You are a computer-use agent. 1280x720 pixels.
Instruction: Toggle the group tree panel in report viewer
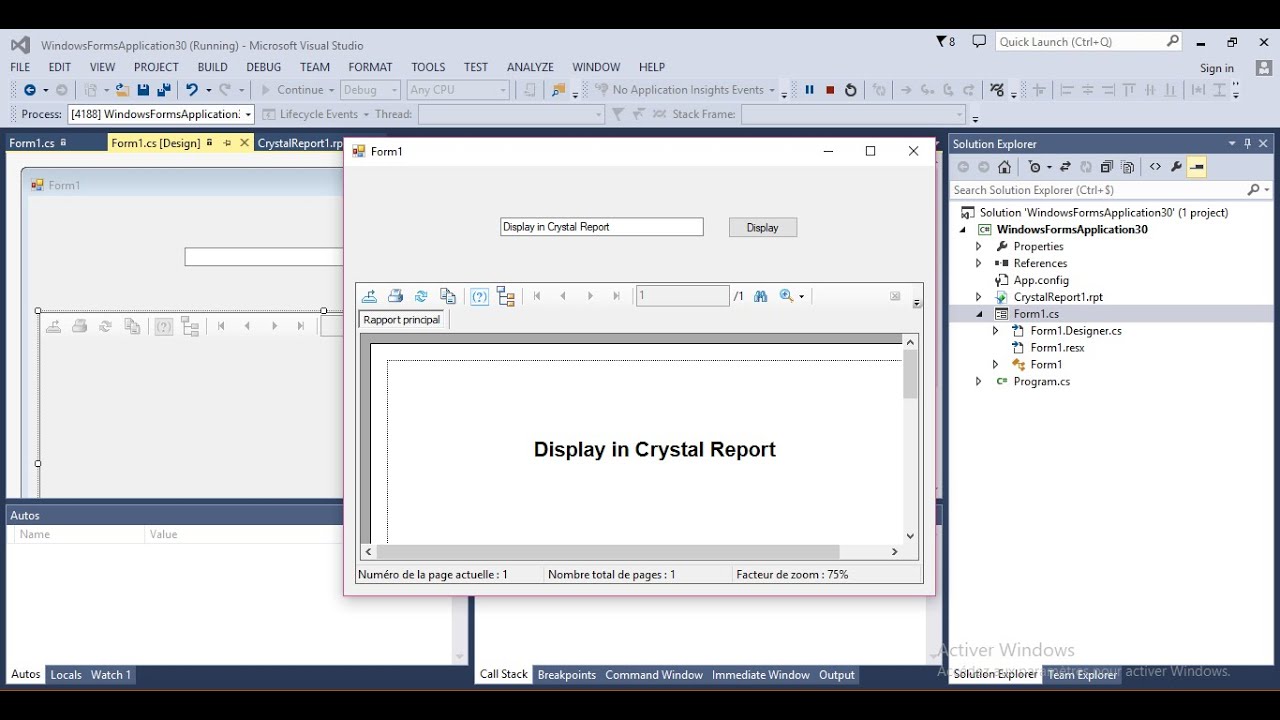tap(506, 296)
